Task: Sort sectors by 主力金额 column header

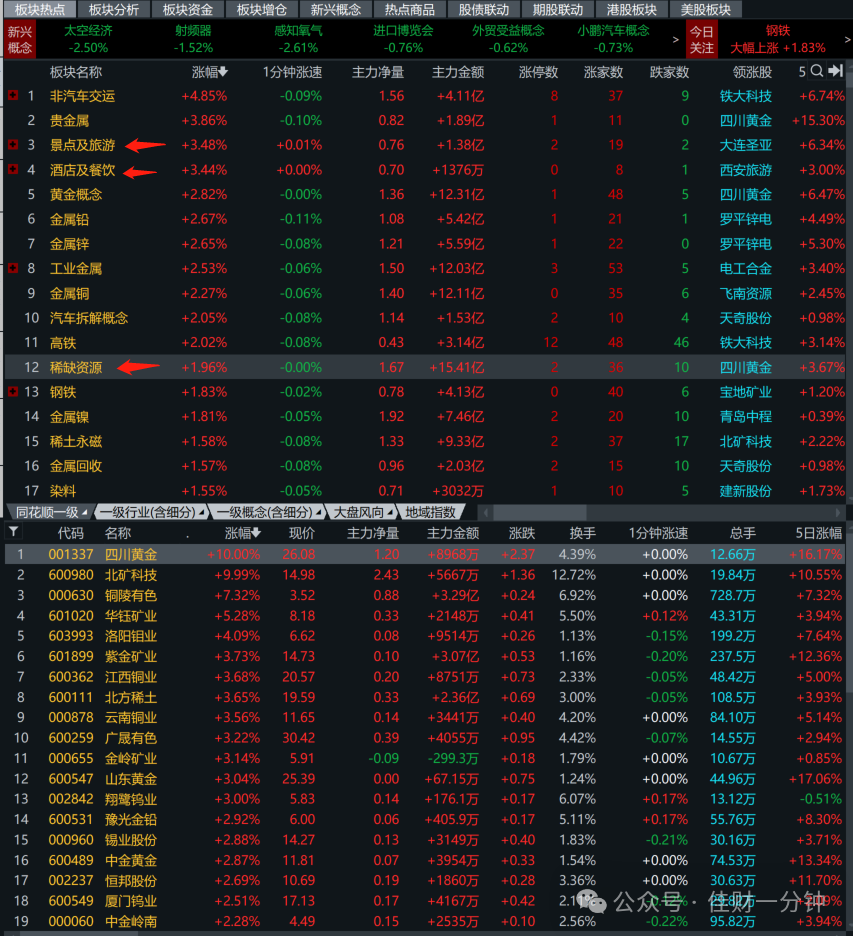Action: (x=458, y=72)
